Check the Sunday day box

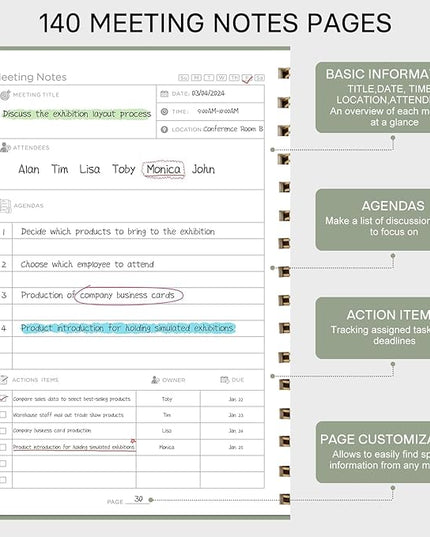[184, 78]
